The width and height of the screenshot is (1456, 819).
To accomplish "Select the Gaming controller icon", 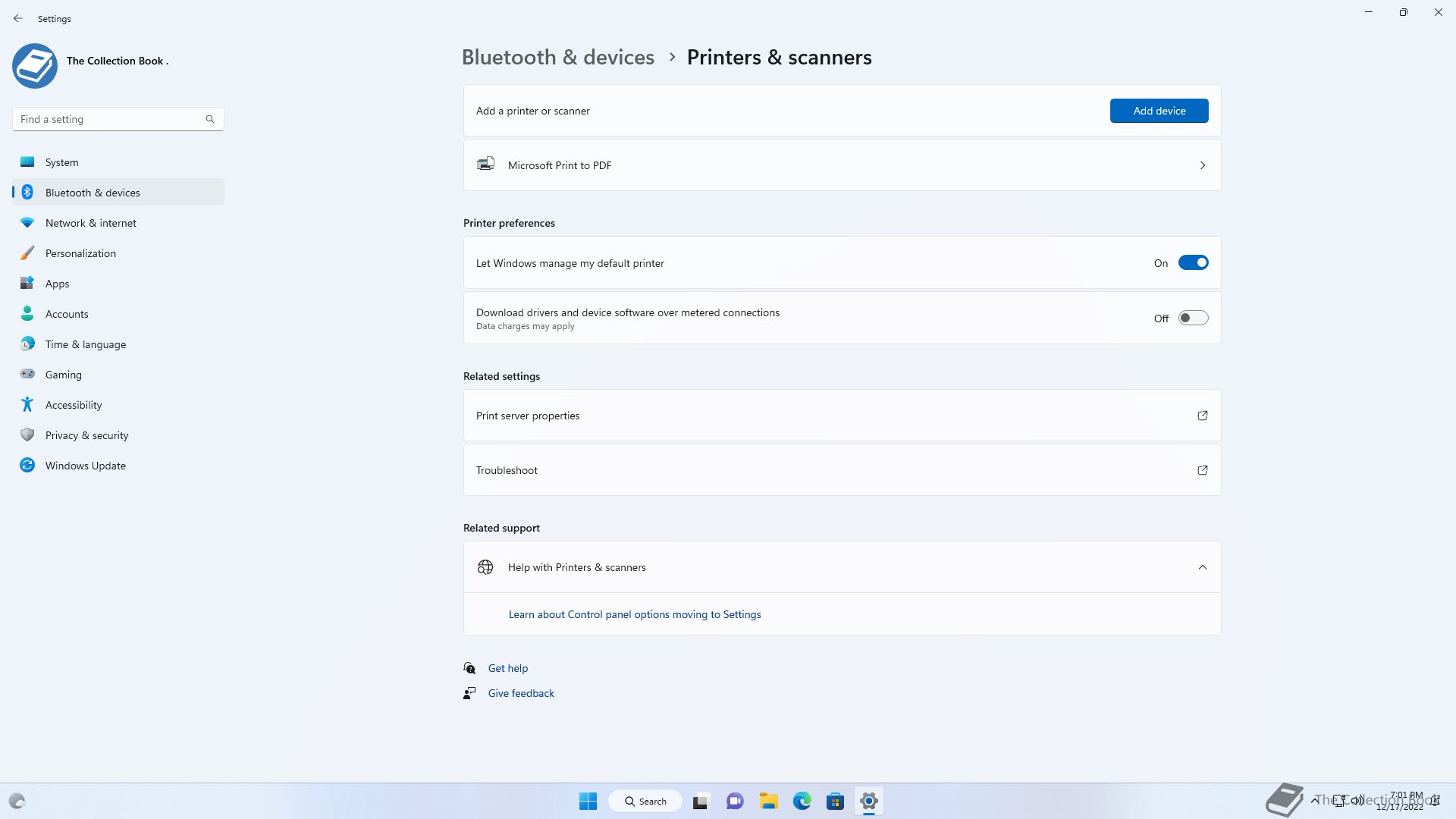I will tap(27, 374).
